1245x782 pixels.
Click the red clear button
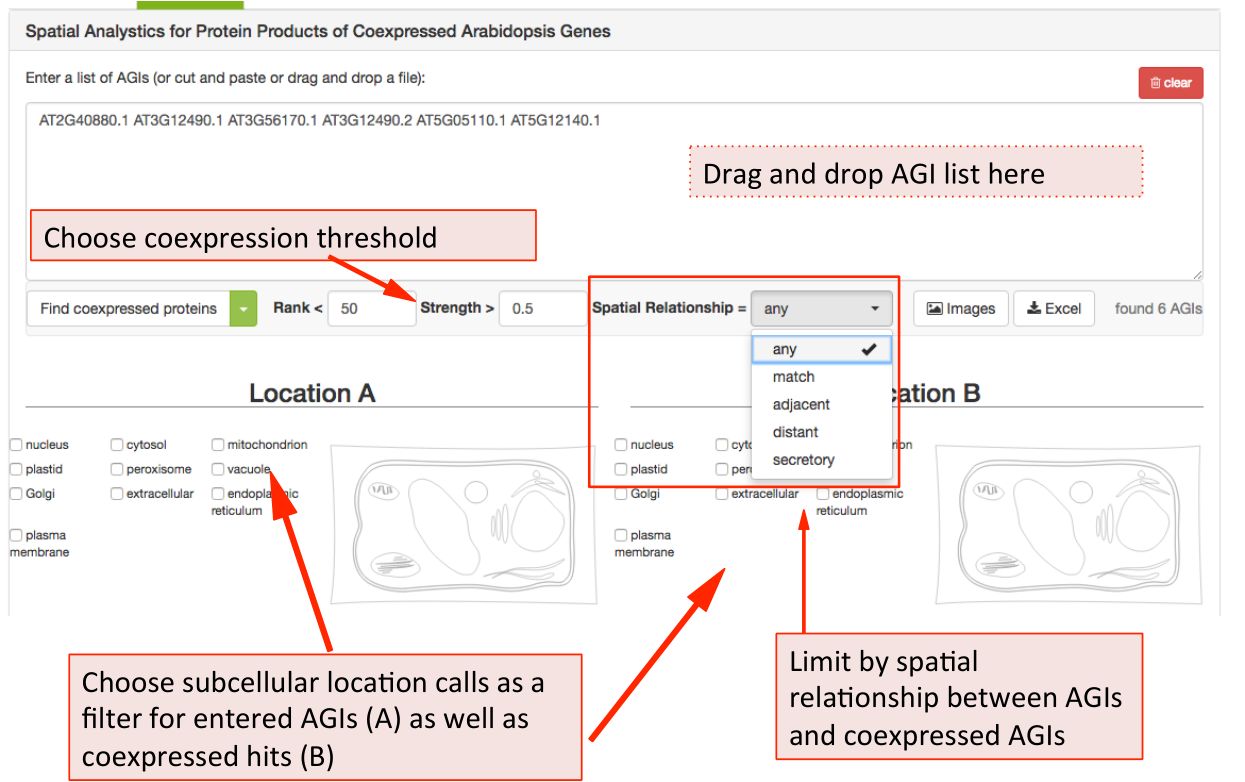pos(1170,83)
